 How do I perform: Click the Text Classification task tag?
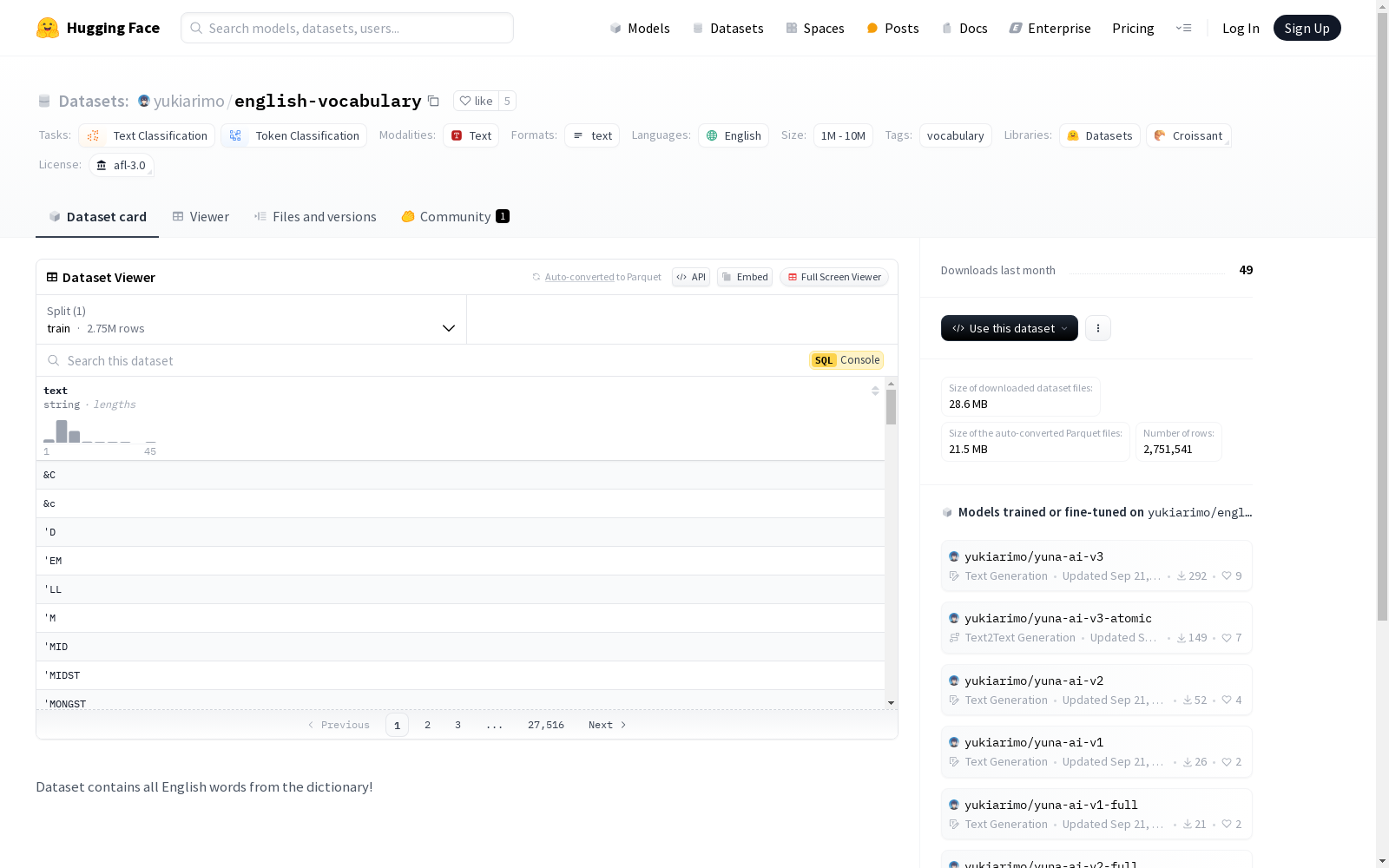pyautogui.click(x=147, y=135)
